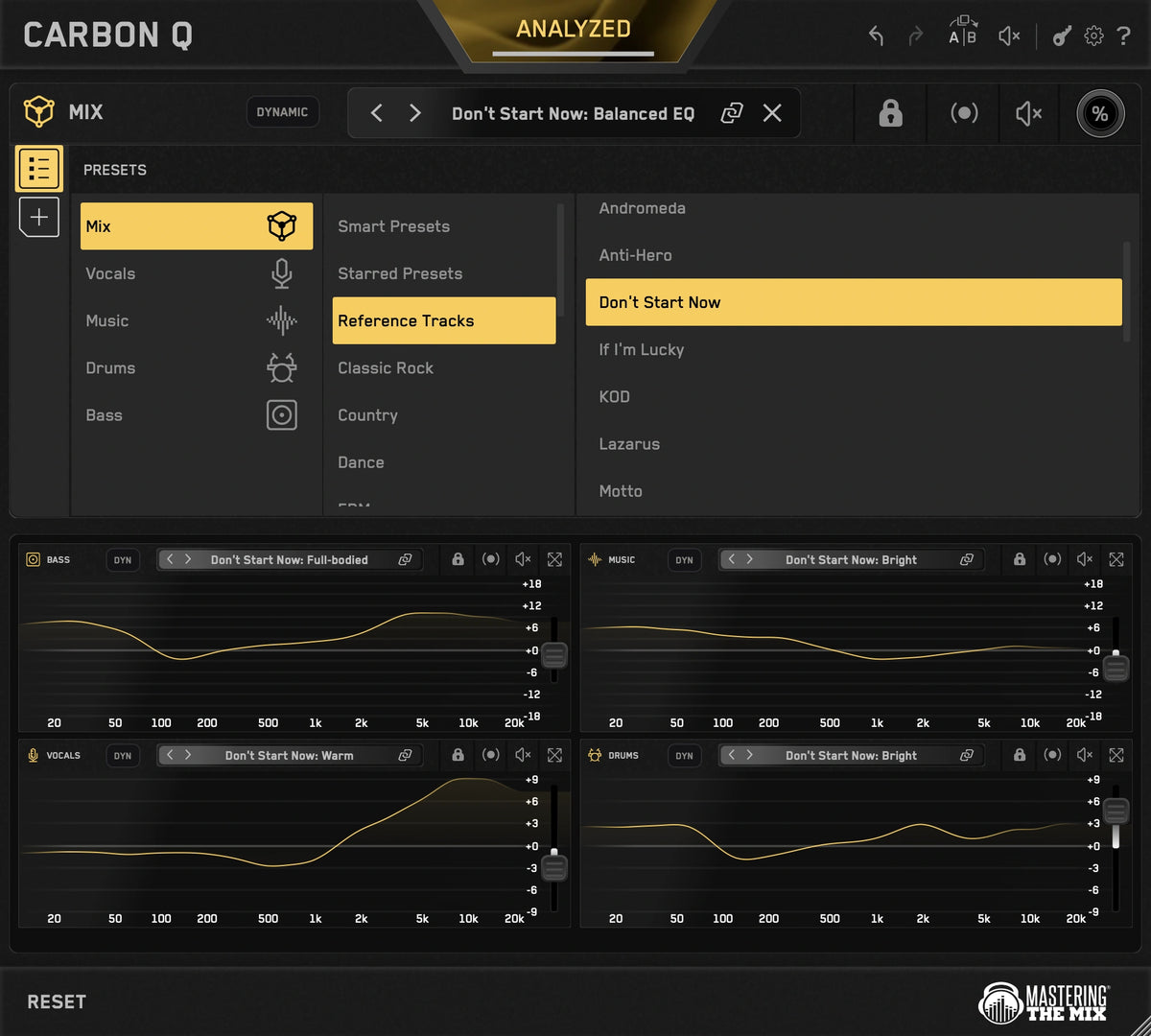Go to previous Mix preset arrow
The height and width of the screenshot is (1036, 1151).
[x=377, y=113]
